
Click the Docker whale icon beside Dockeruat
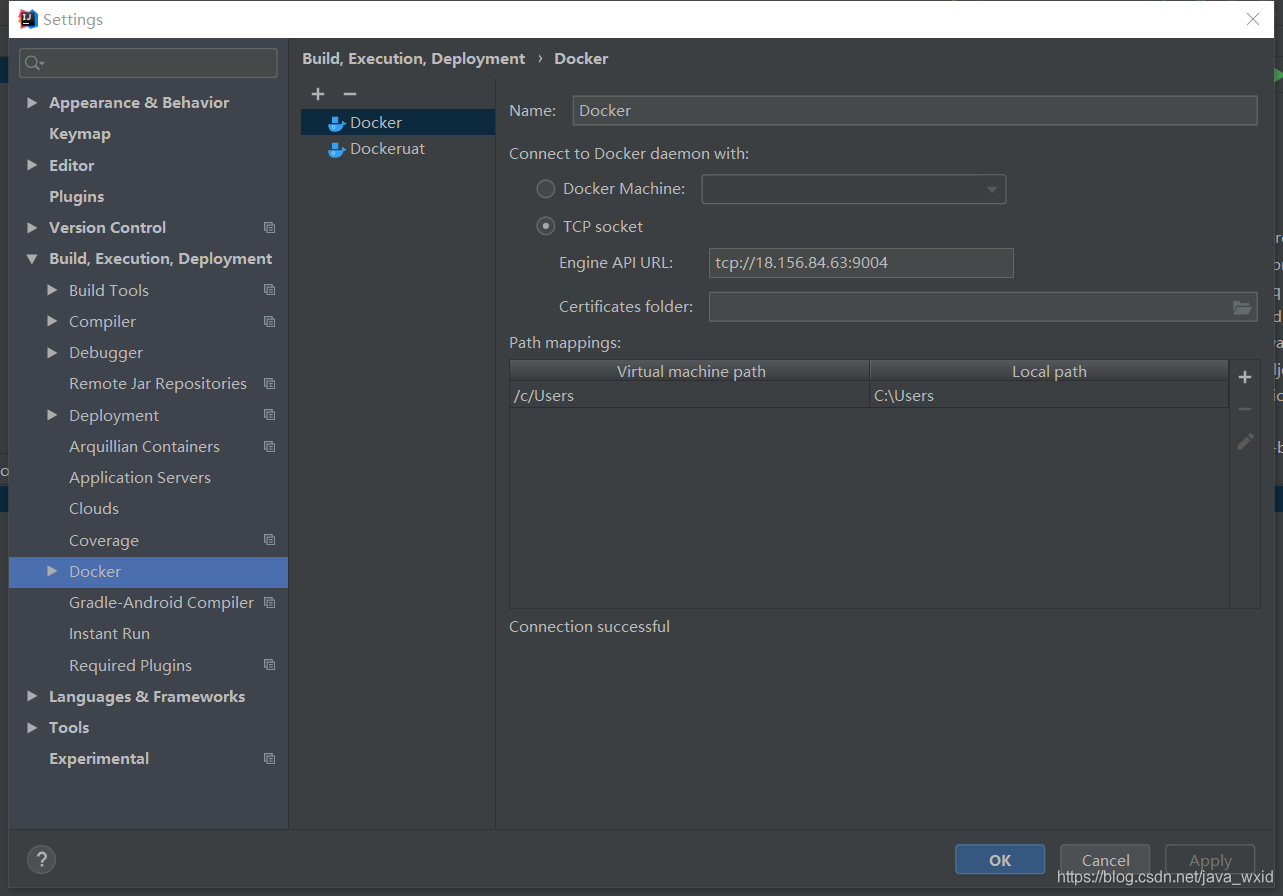337,149
